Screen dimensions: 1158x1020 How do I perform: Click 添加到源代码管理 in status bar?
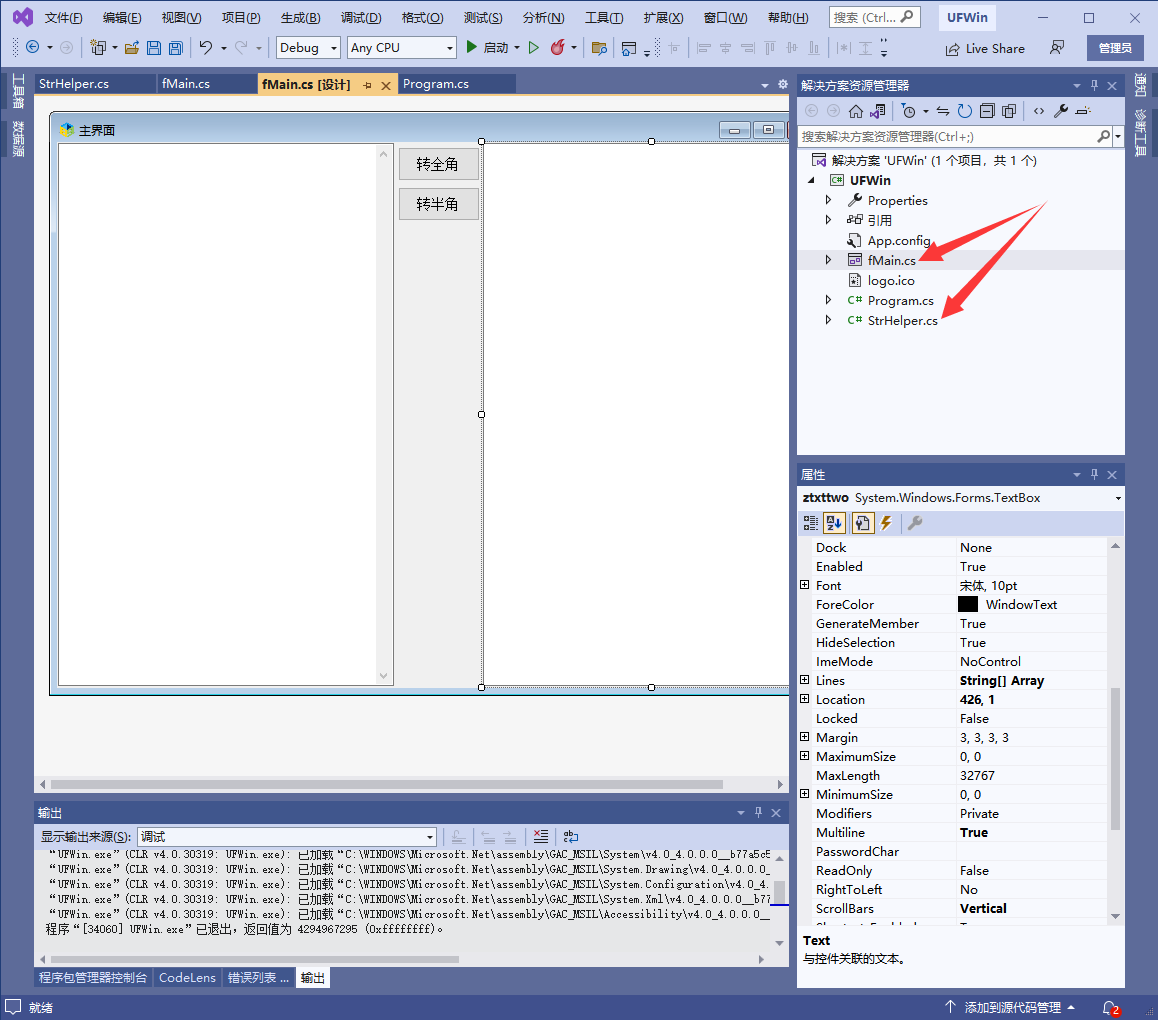tap(1010, 1007)
